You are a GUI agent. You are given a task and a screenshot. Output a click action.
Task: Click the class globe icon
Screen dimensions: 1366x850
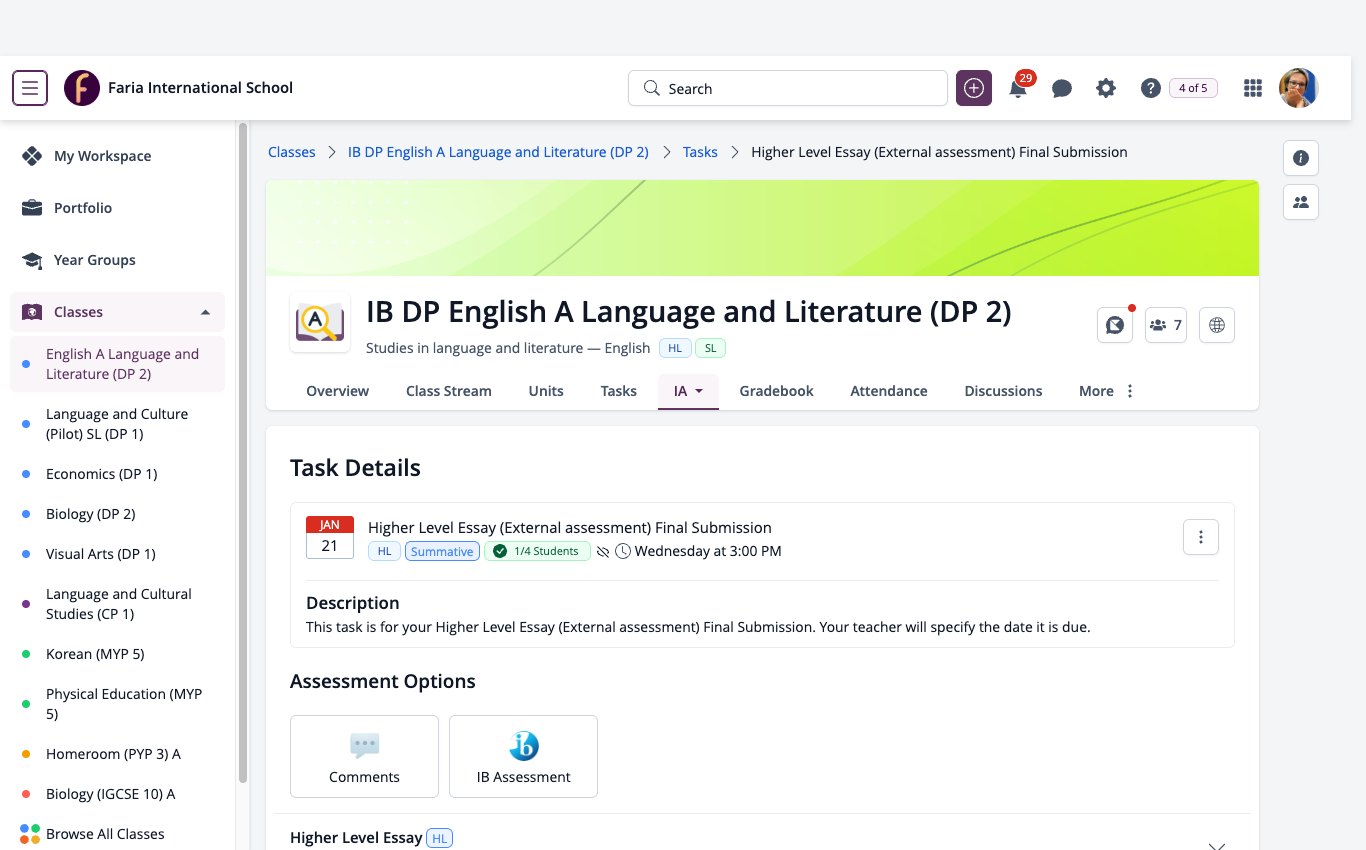pos(1217,325)
